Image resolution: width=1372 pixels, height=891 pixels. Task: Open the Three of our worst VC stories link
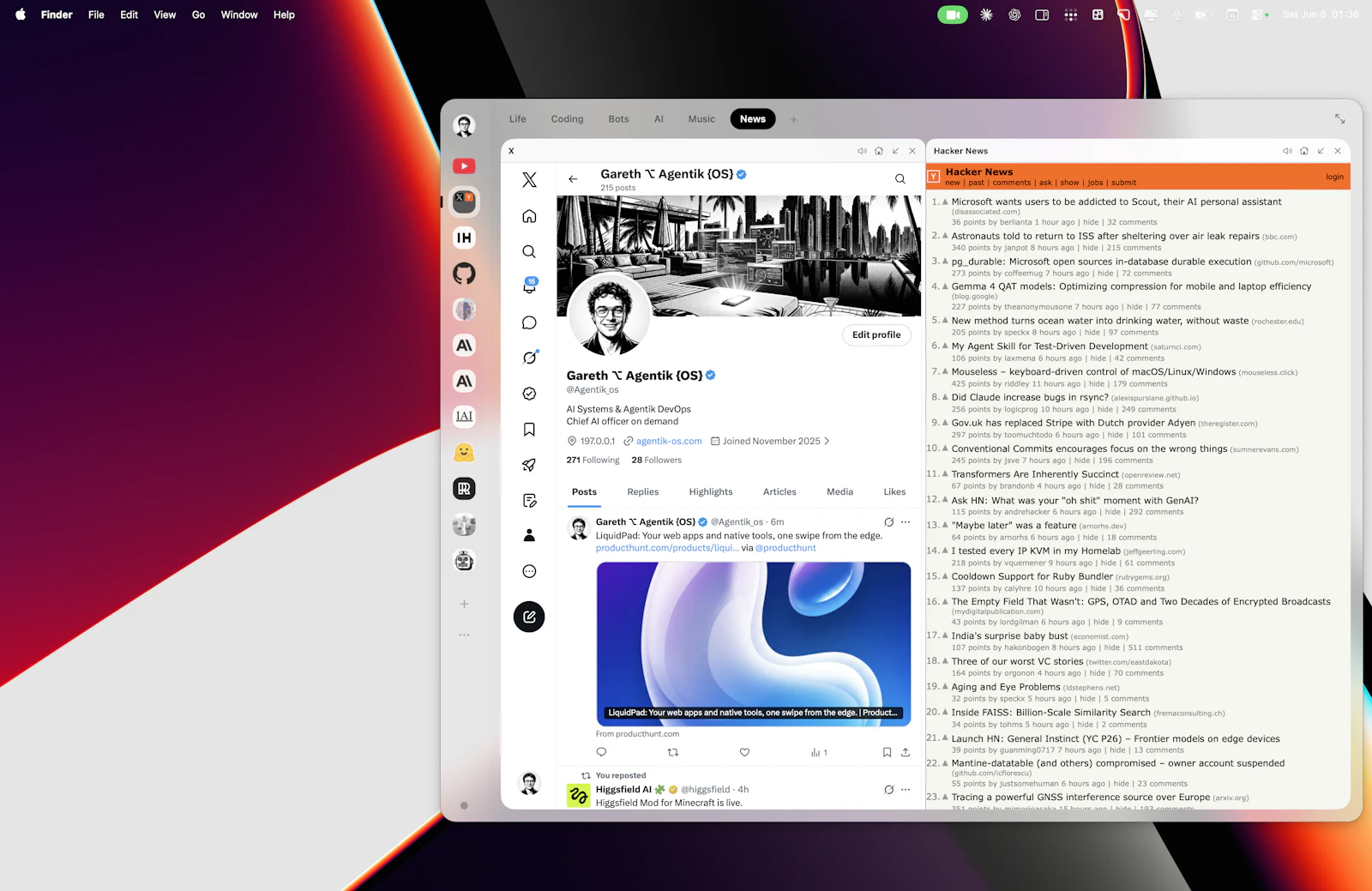tap(1017, 661)
